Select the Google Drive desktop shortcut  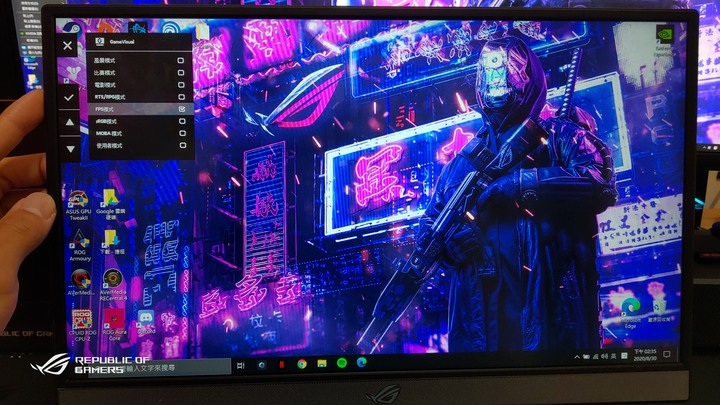[x=111, y=204]
